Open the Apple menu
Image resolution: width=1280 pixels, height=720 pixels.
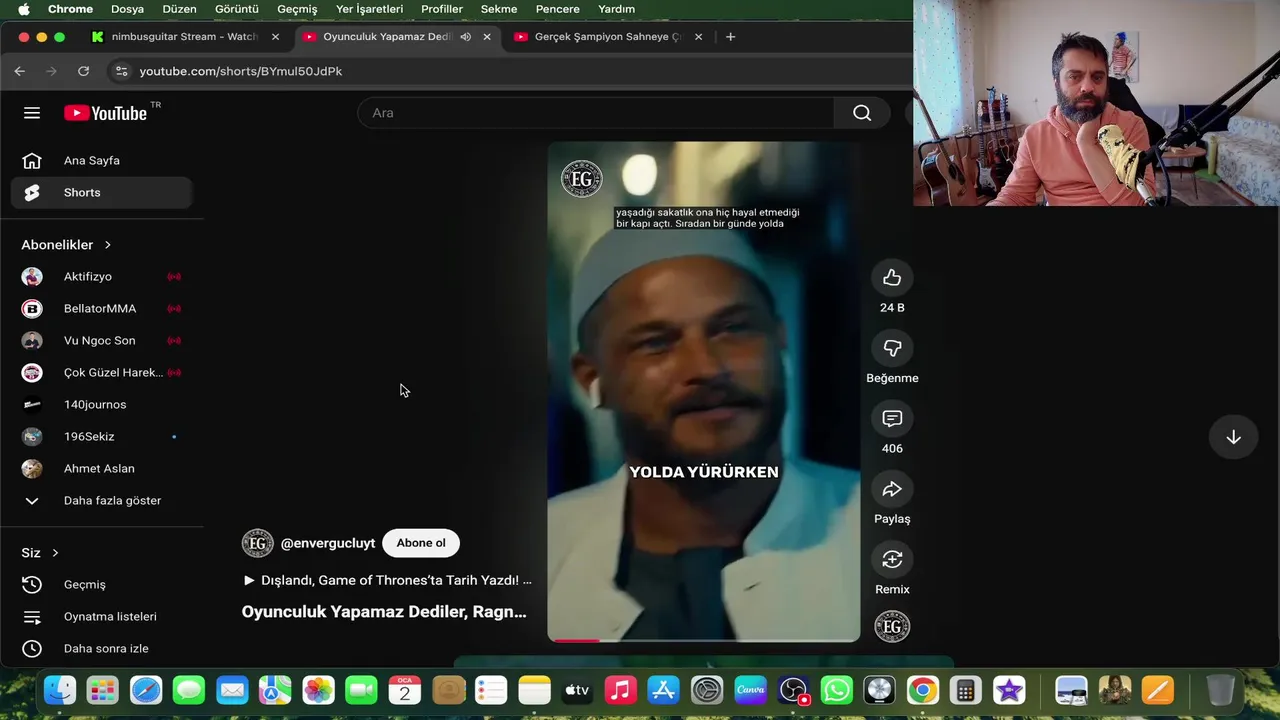pos(23,9)
